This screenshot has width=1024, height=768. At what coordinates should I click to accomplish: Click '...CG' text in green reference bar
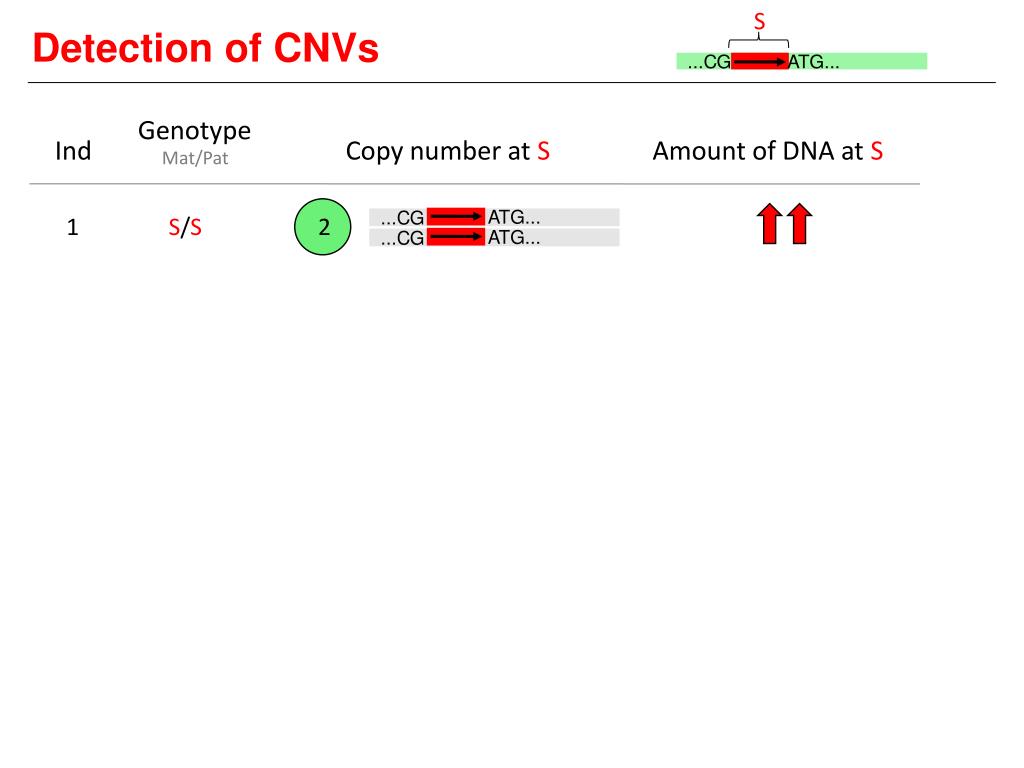tap(709, 62)
